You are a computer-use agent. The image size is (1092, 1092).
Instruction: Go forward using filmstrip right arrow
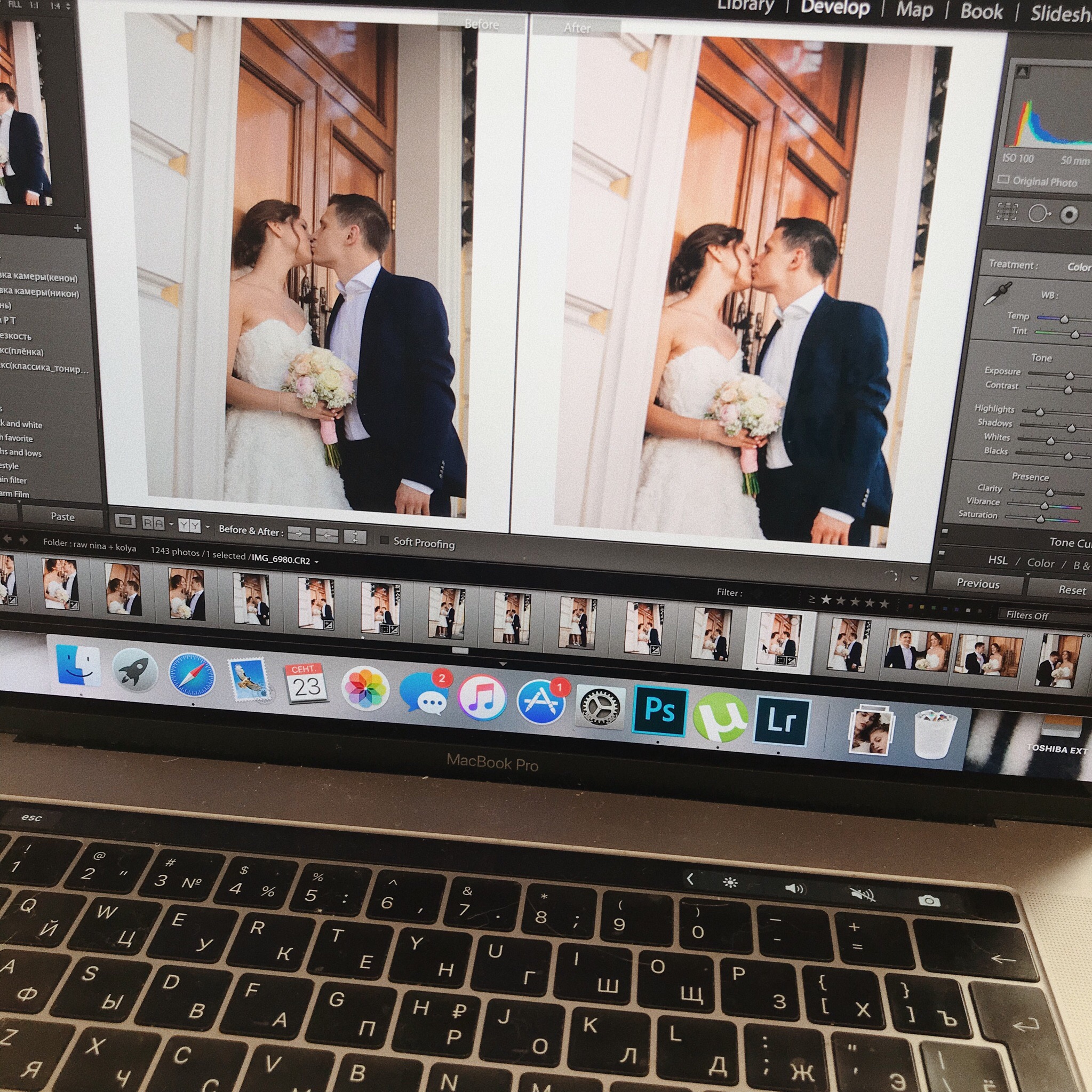(23, 540)
